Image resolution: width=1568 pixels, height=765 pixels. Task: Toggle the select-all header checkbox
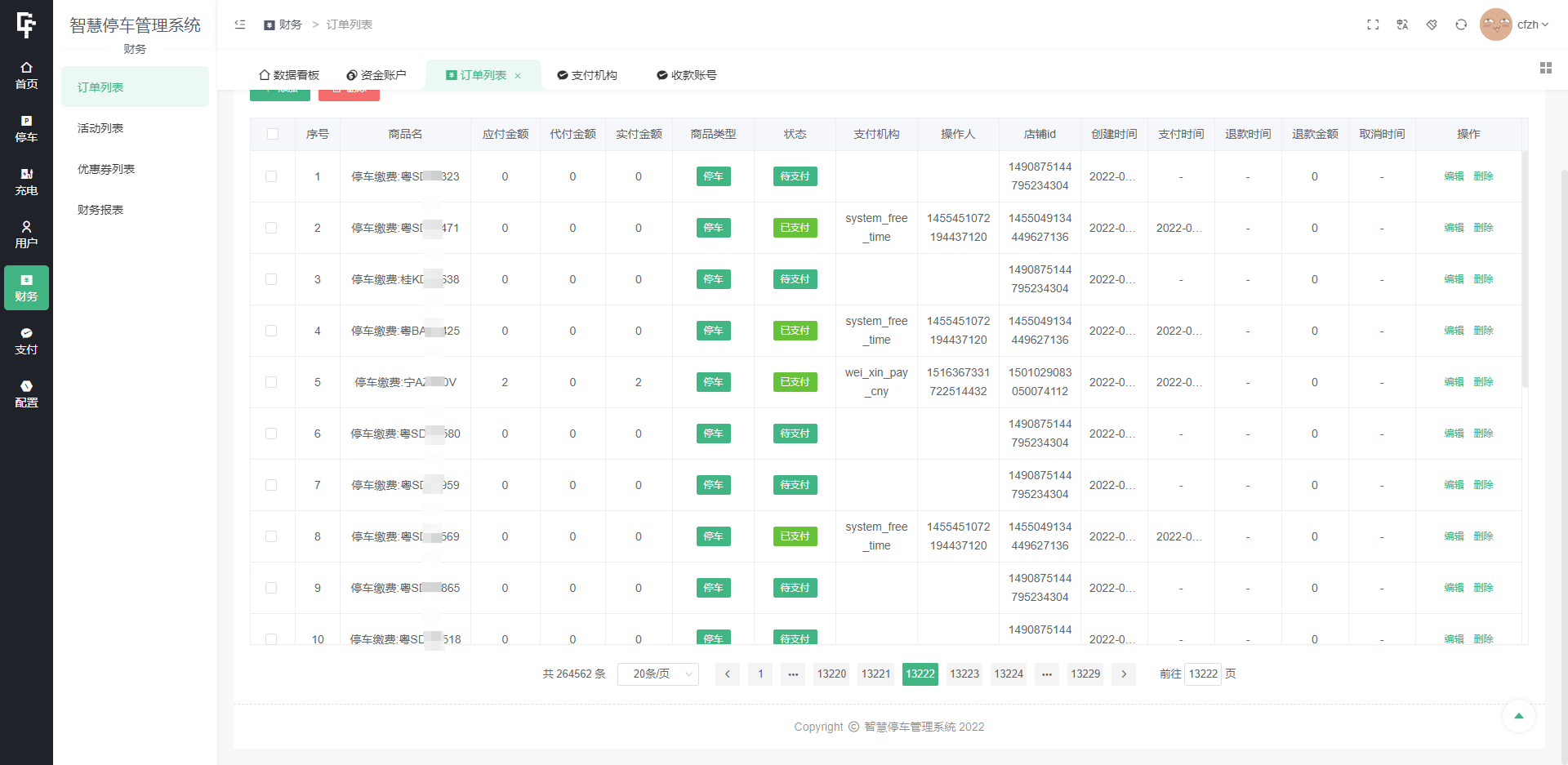coord(273,134)
